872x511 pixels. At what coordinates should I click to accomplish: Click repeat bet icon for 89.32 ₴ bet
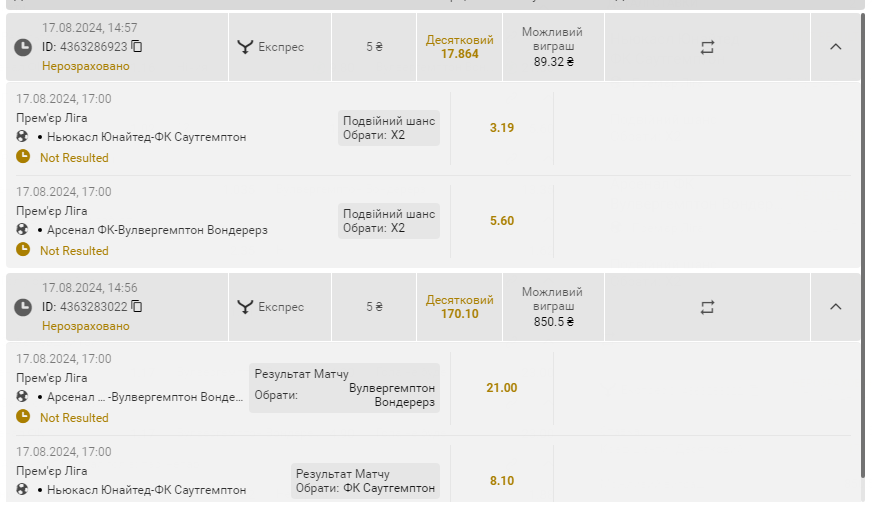pyautogui.click(x=707, y=47)
